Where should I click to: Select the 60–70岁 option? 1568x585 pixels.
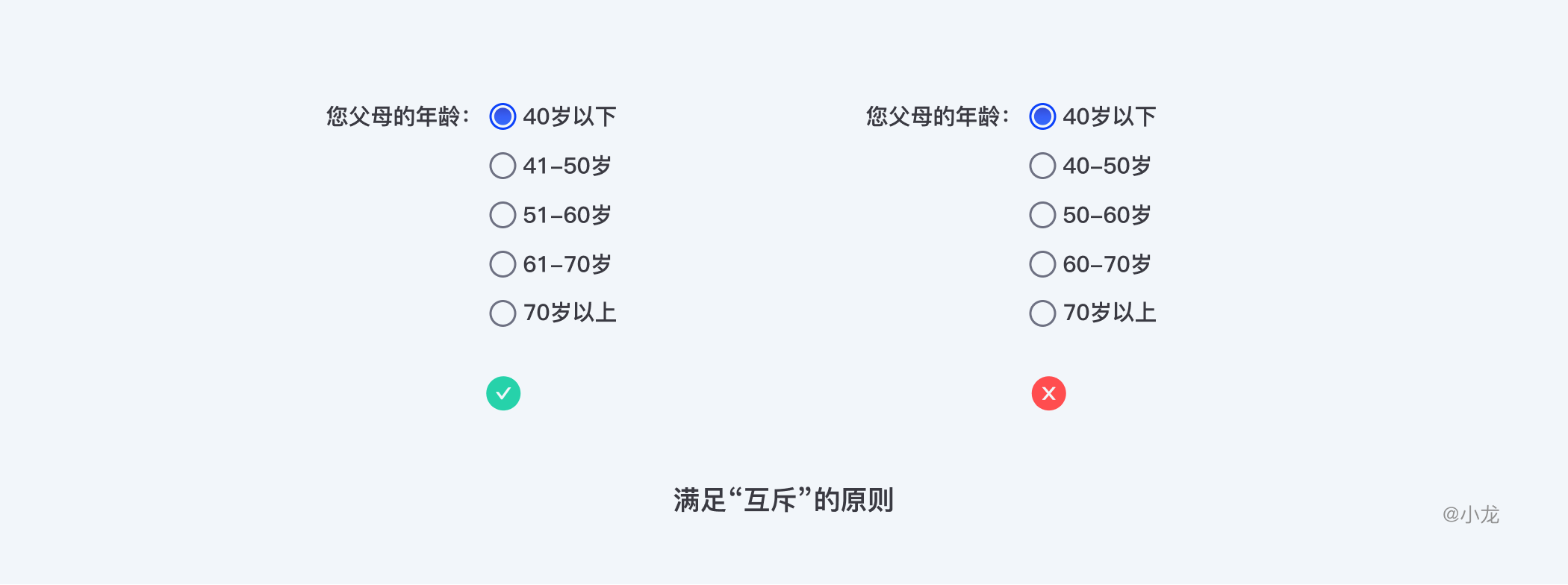(1042, 264)
